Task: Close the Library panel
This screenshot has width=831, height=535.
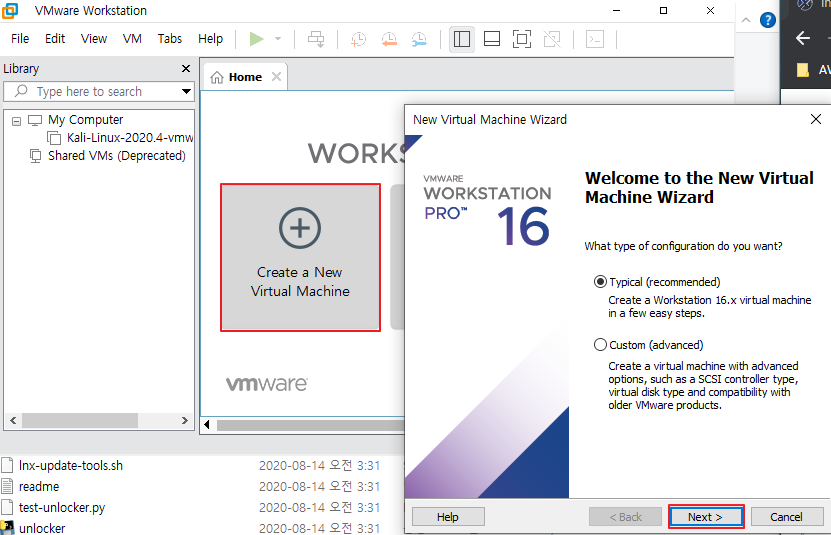Action: pyautogui.click(x=185, y=68)
